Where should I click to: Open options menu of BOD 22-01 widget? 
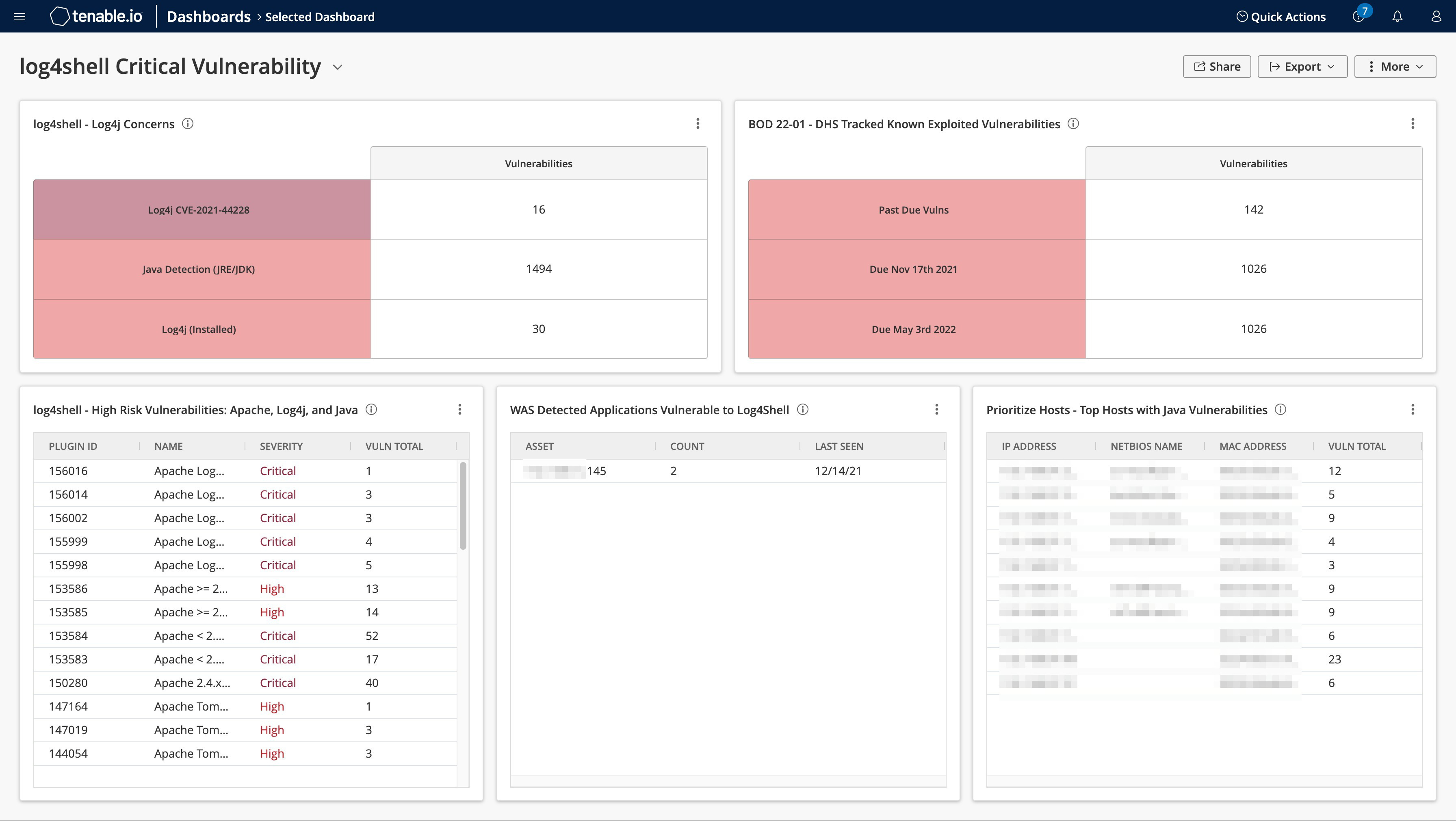point(1413,124)
